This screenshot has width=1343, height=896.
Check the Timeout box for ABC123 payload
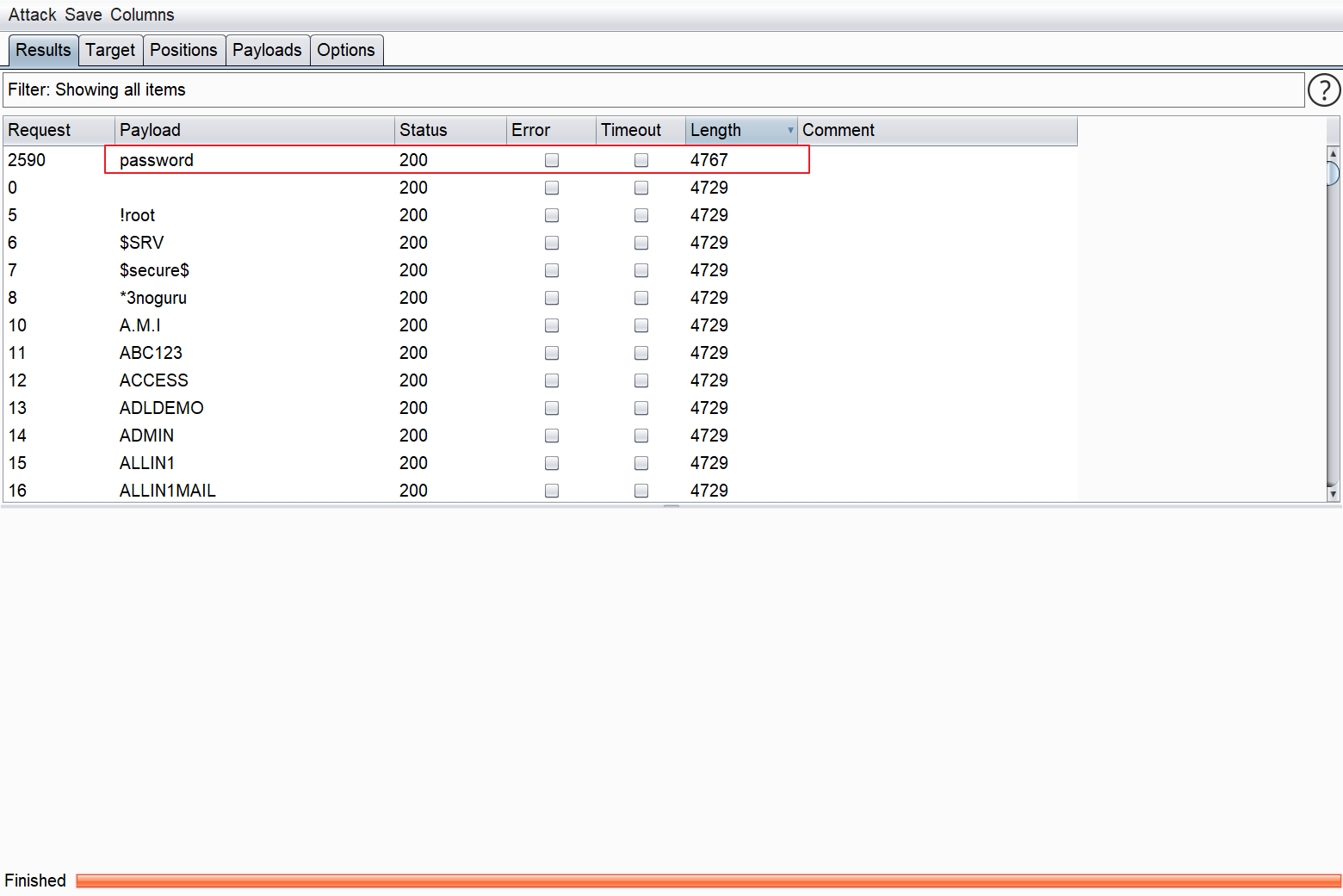pos(641,353)
